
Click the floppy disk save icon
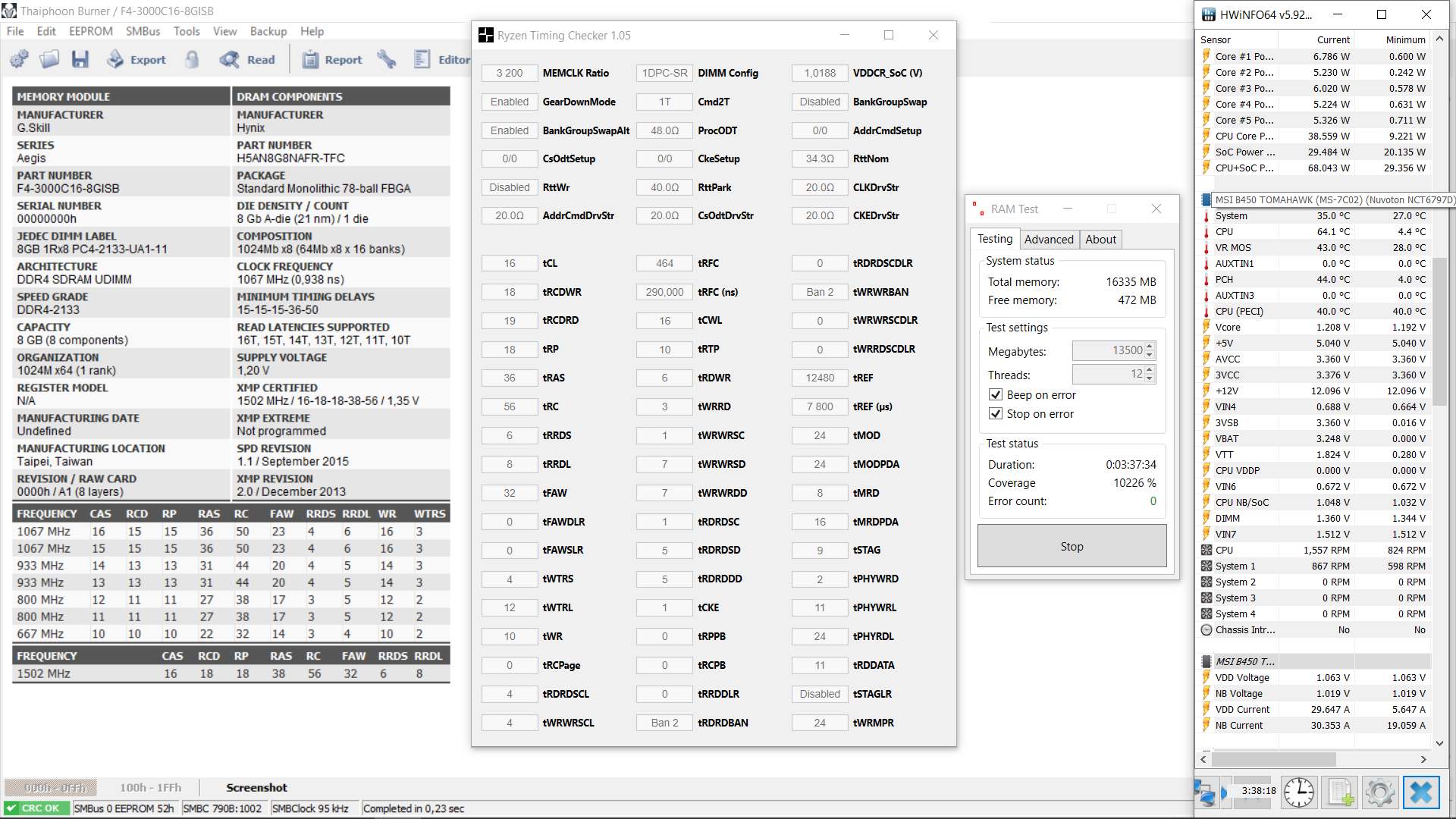coord(80,59)
